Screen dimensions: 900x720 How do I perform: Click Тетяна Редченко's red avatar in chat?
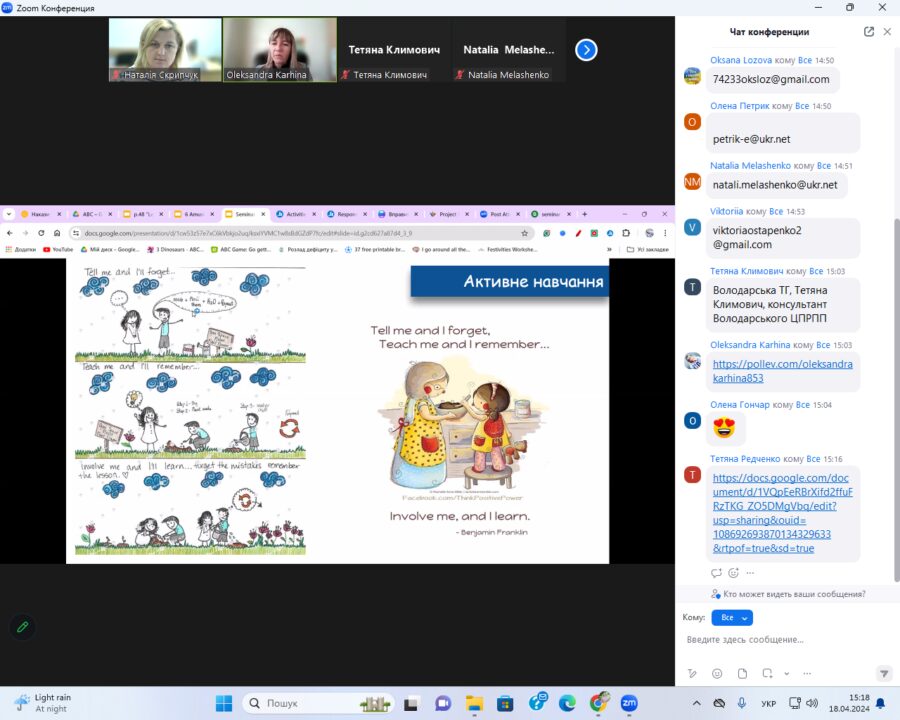pyautogui.click(x=692, y=474)
